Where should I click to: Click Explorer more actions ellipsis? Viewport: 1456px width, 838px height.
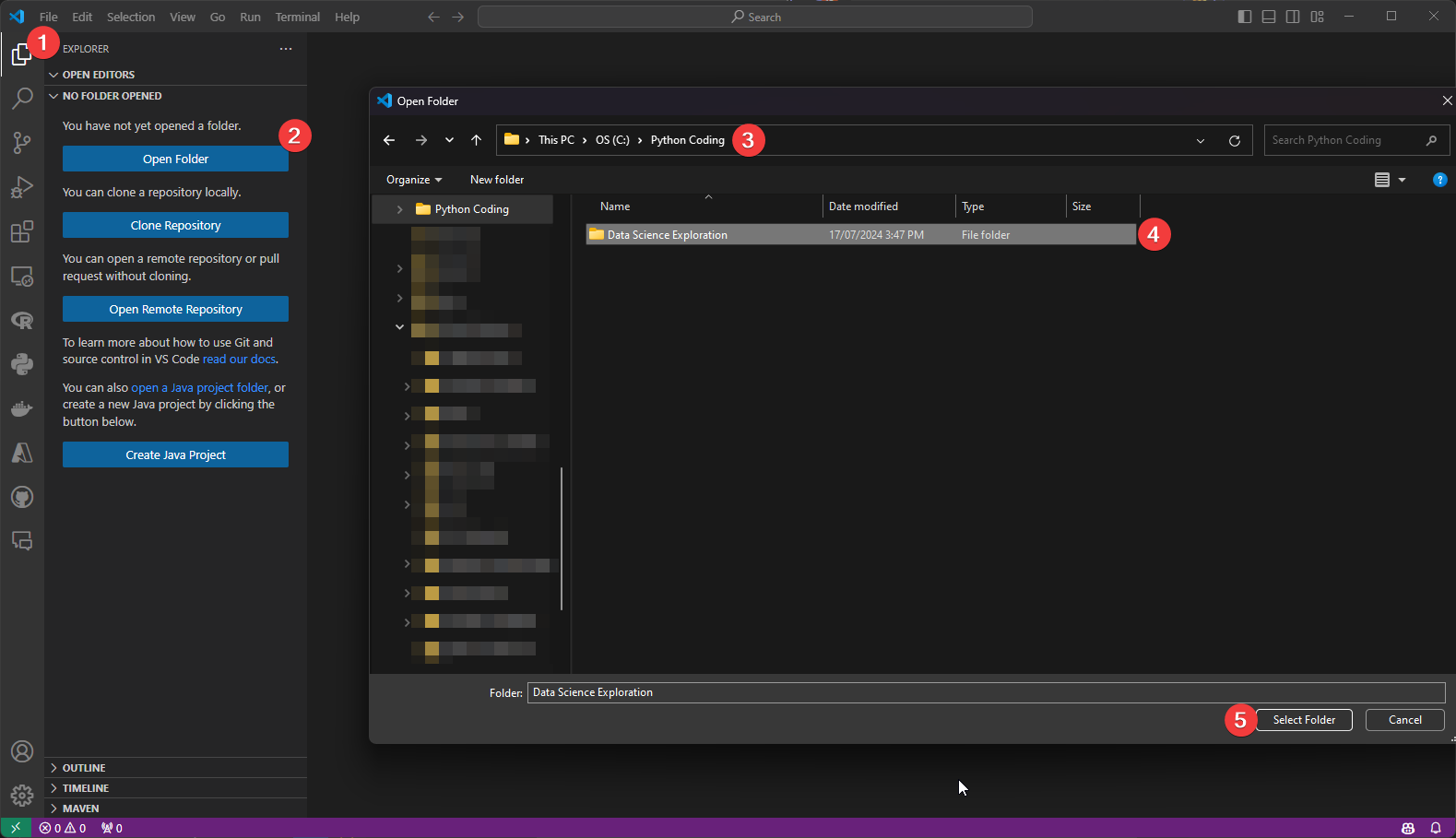pyautogui.click(x=286, y=49)
